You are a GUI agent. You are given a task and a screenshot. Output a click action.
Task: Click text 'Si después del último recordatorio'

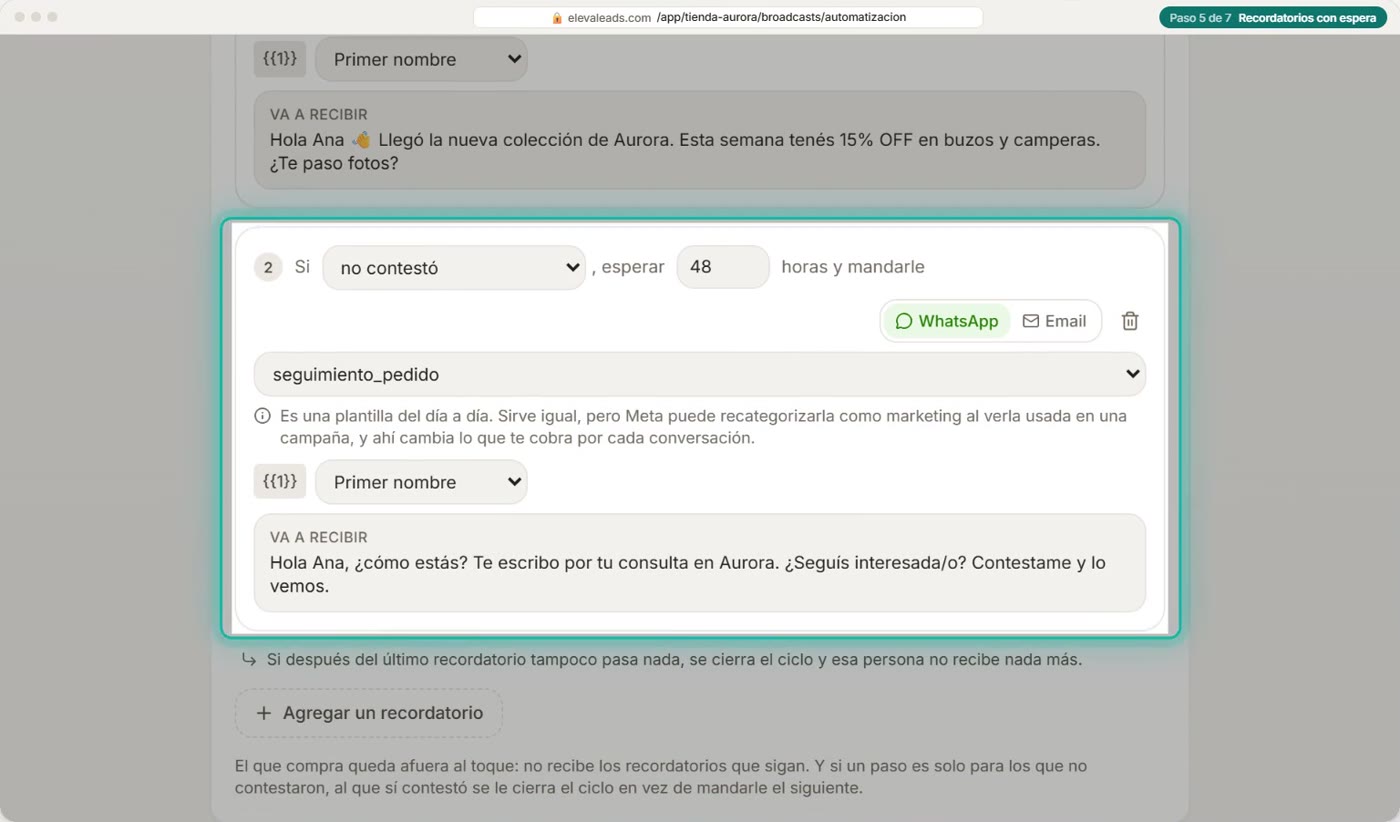click(x=394, y=660)
